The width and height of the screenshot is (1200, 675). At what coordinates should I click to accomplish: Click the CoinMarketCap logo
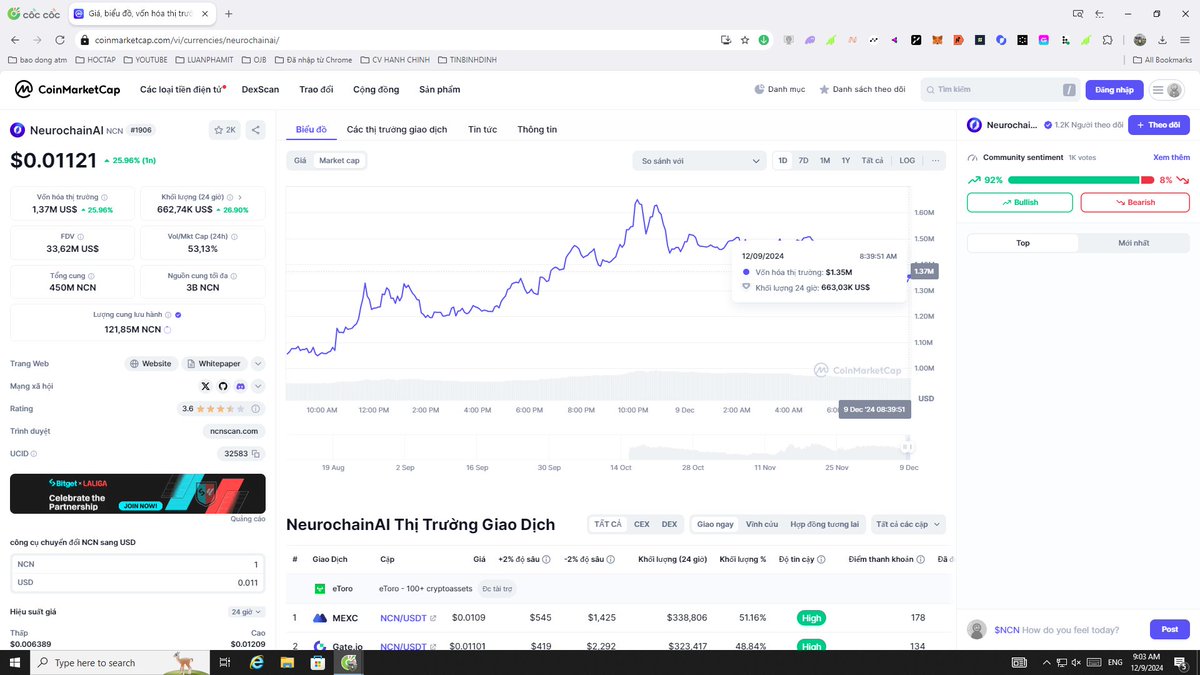tap(67, 89)
